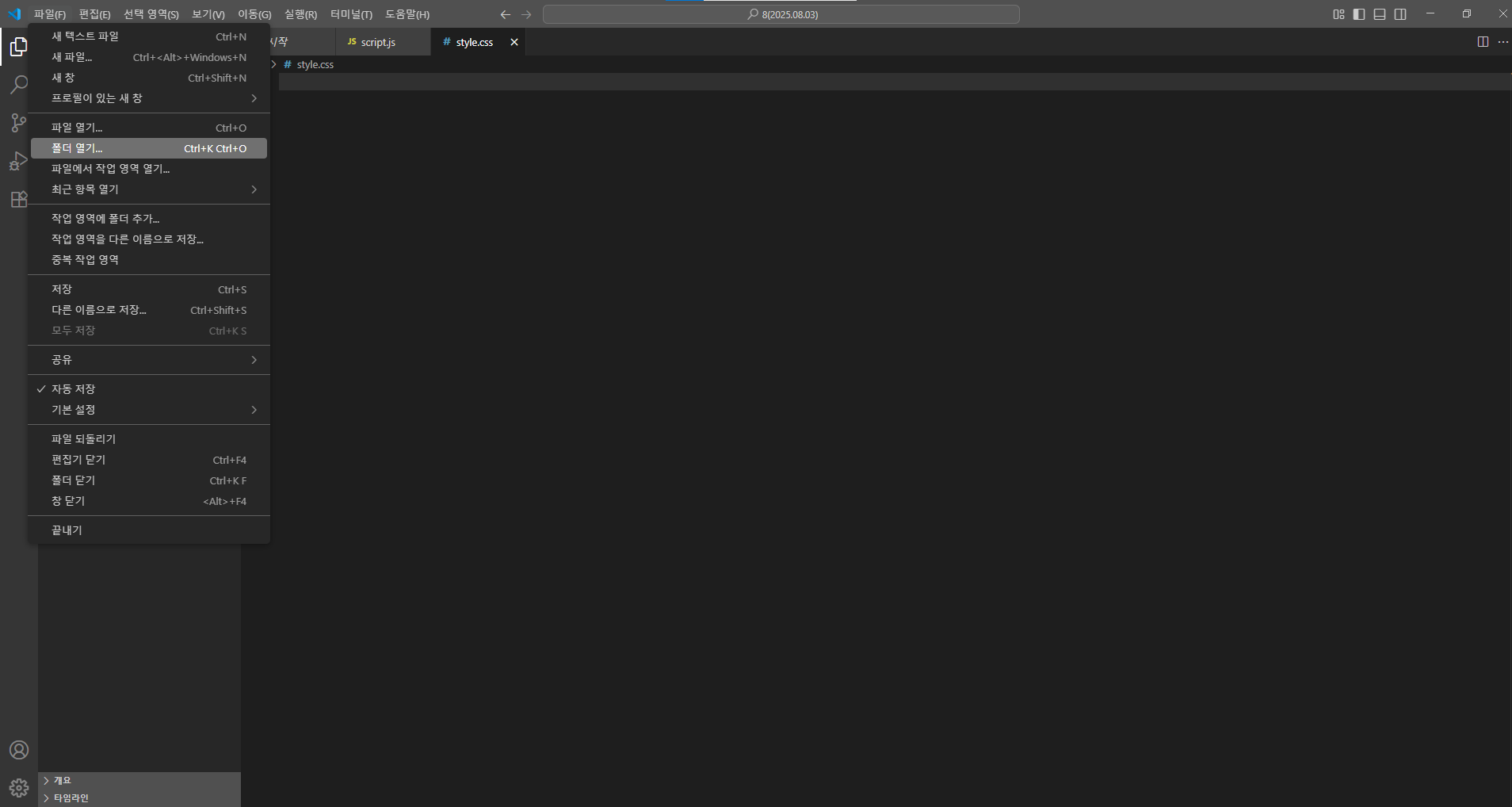Open the 보기(V) menu
The height and width of the screenshot is (807, 1512).
208,14
